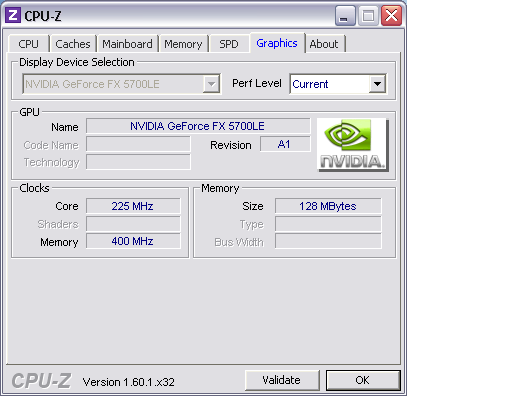The image size is (512, 396).
Task: Close the CPU-Z window
Action: point(391,15)
